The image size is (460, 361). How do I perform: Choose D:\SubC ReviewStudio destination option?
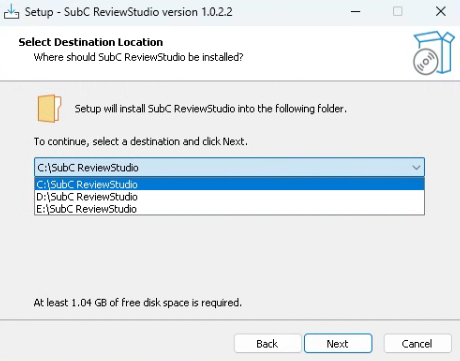[229, 197]
